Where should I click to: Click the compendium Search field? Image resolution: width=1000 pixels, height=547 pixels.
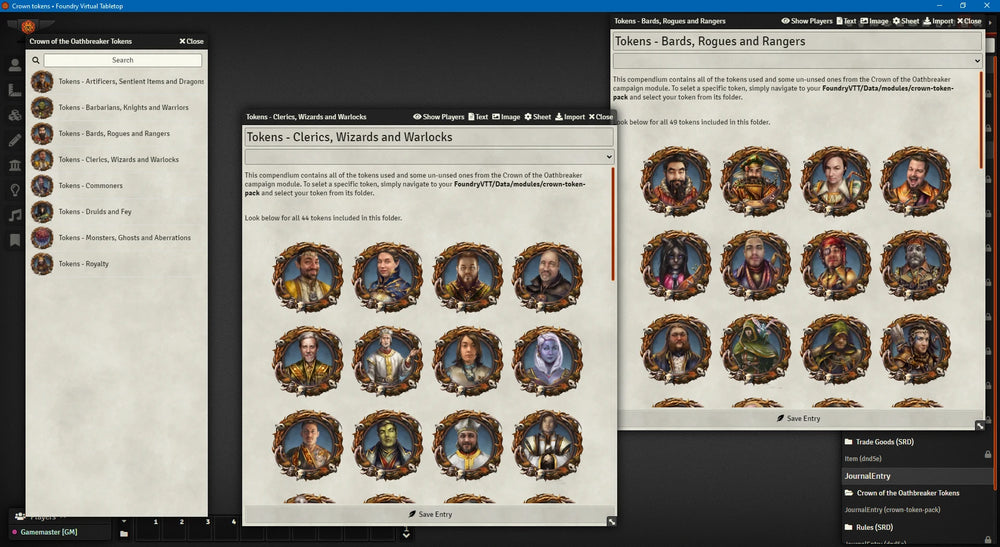pyautogui.click(x=123, y=60)
